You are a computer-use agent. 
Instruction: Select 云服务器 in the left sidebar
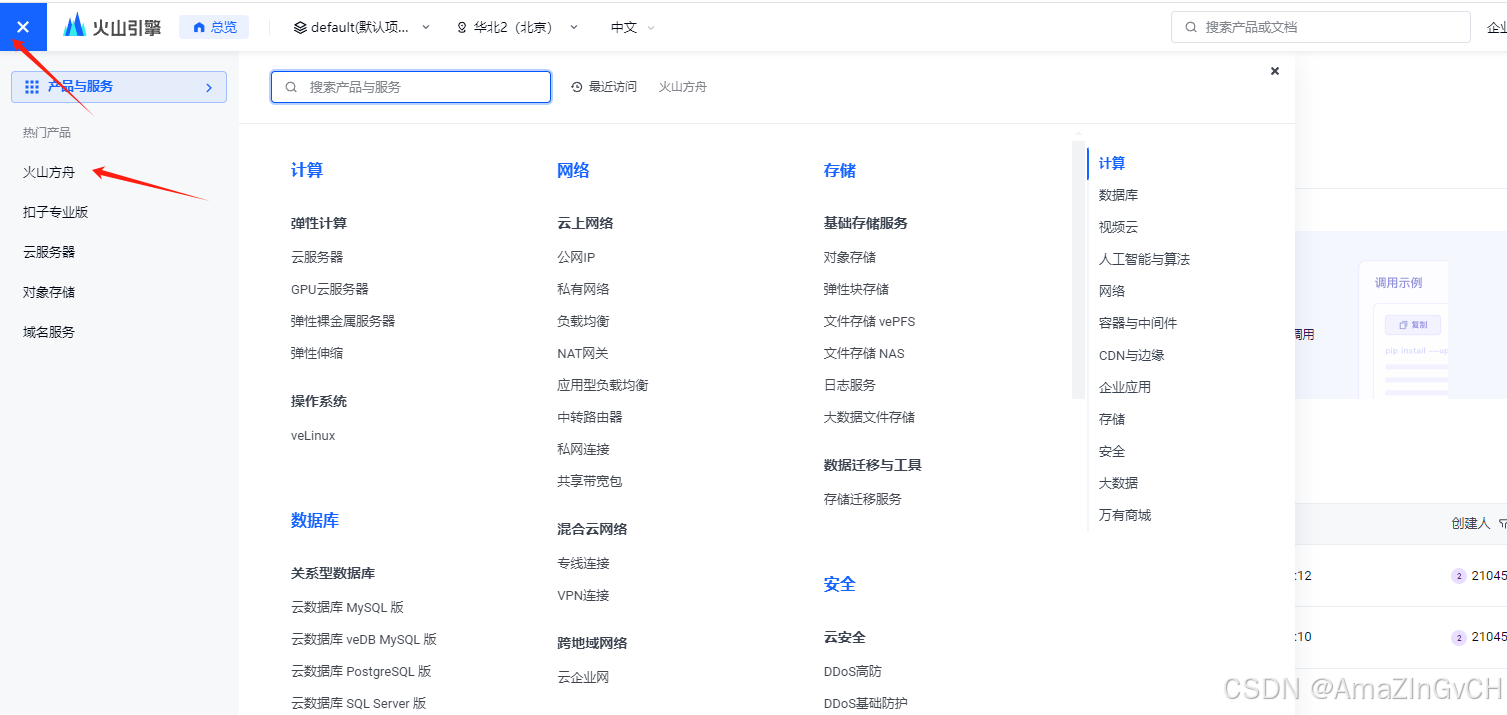click(x=49, y=252)
